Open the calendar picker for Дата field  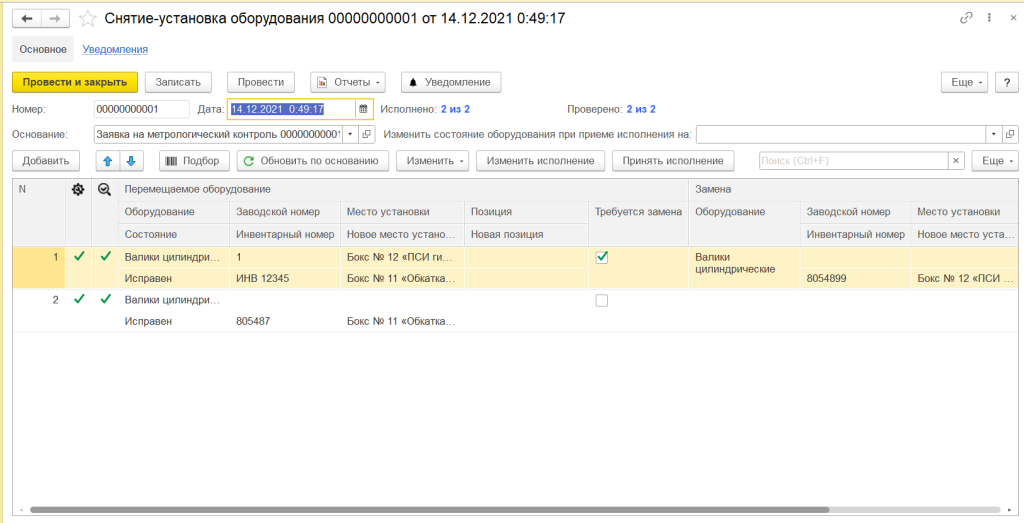coord(364,109)
